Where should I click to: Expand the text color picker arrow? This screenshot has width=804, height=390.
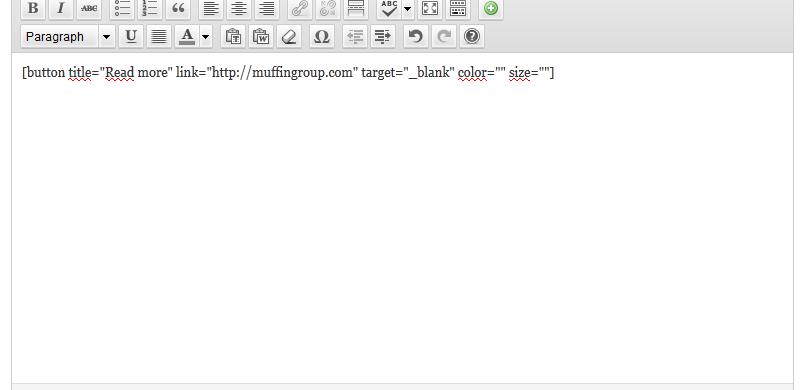coord(206,36)
